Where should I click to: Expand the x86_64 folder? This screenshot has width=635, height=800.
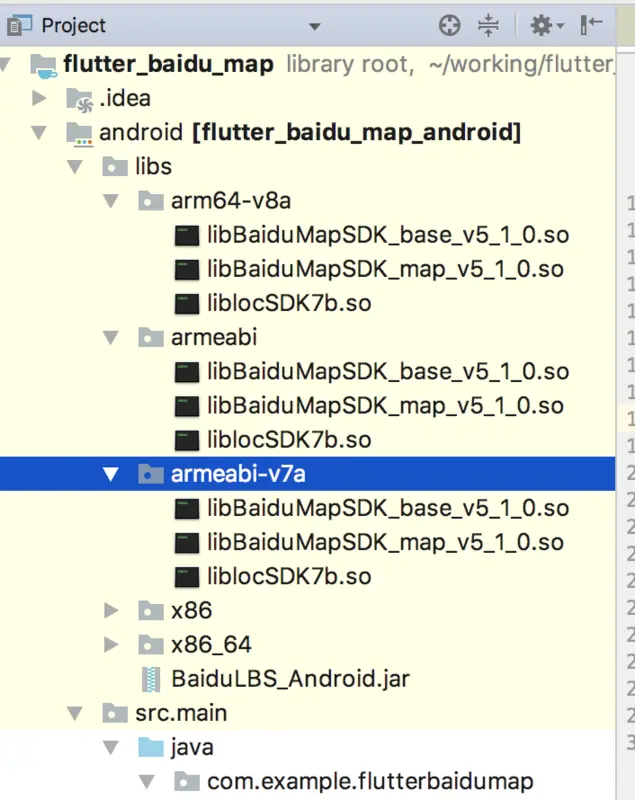[x=111, y=644]
